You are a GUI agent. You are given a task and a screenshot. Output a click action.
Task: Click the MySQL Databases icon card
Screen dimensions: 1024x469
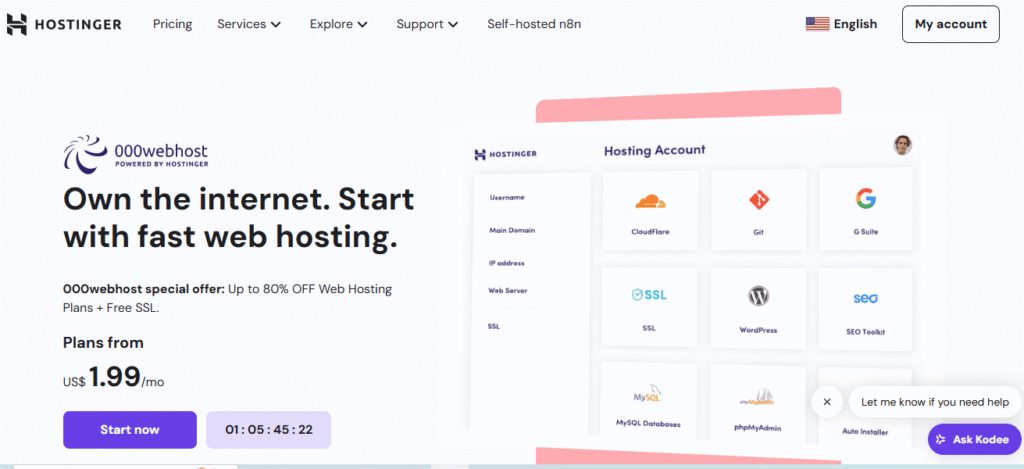[x=648, y=400]
